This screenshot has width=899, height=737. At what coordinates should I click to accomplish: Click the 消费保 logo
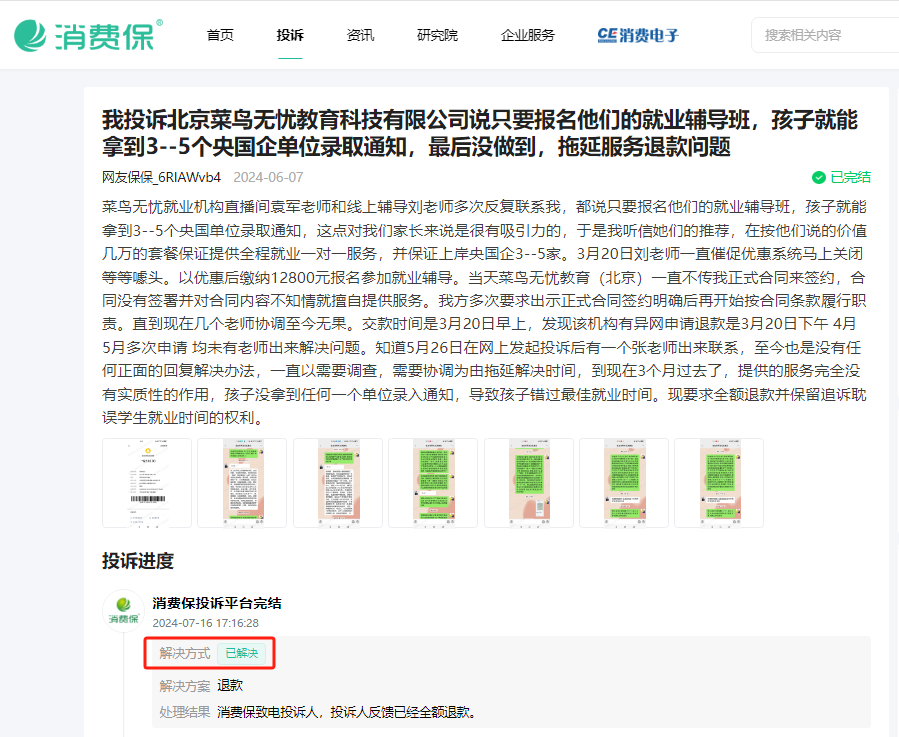click(x=88, y=36)
